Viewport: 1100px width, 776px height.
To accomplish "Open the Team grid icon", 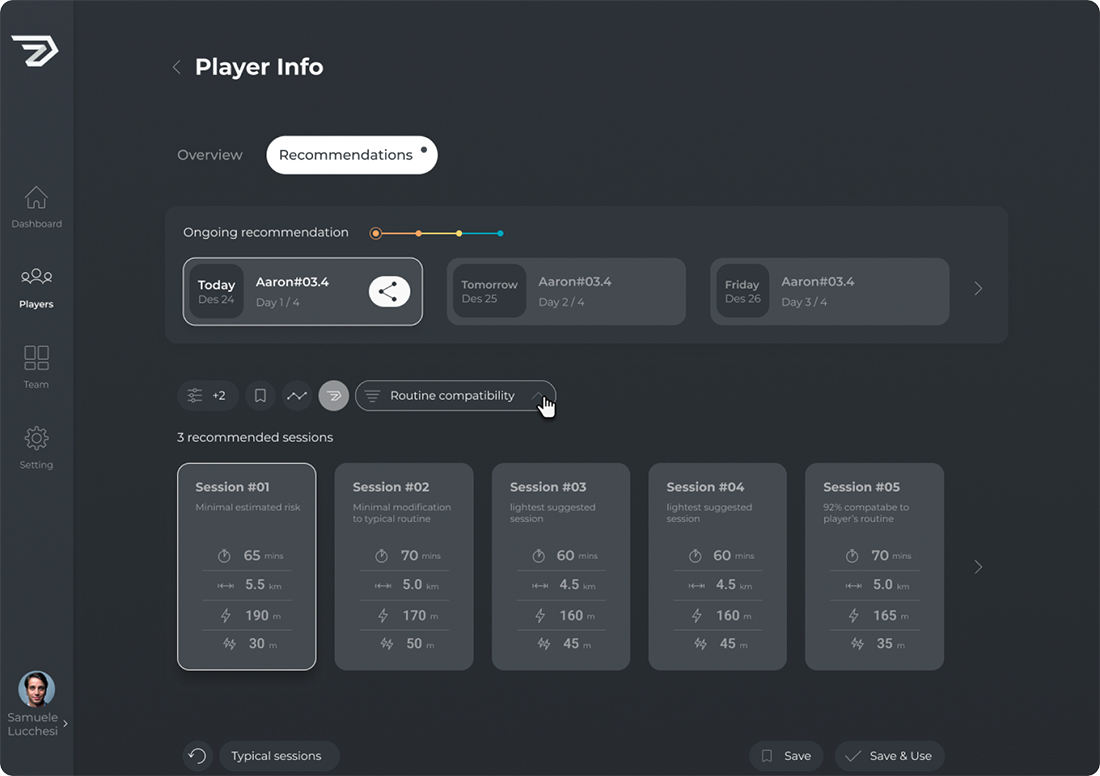I will coord(36,358).
